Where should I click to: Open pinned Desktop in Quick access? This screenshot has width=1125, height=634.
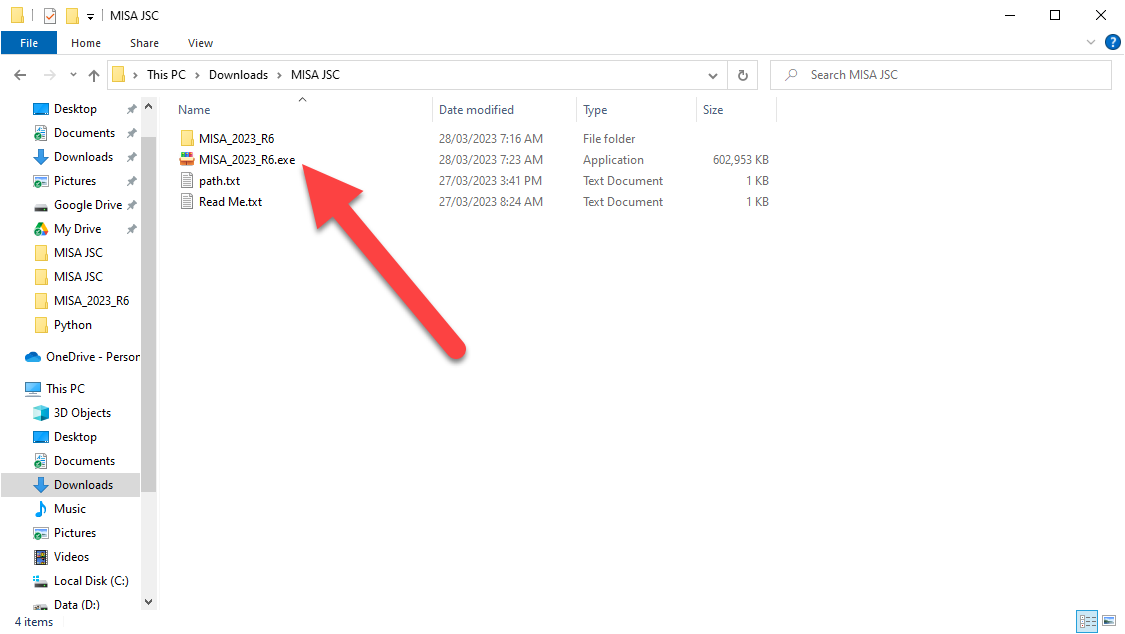75,109
